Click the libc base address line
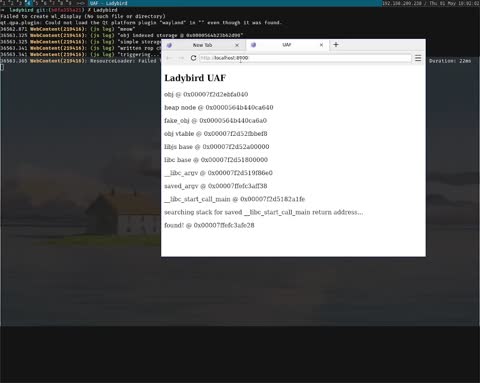This screenshot has width=480, height=383. pyautogui.click(x=216, y=160)
